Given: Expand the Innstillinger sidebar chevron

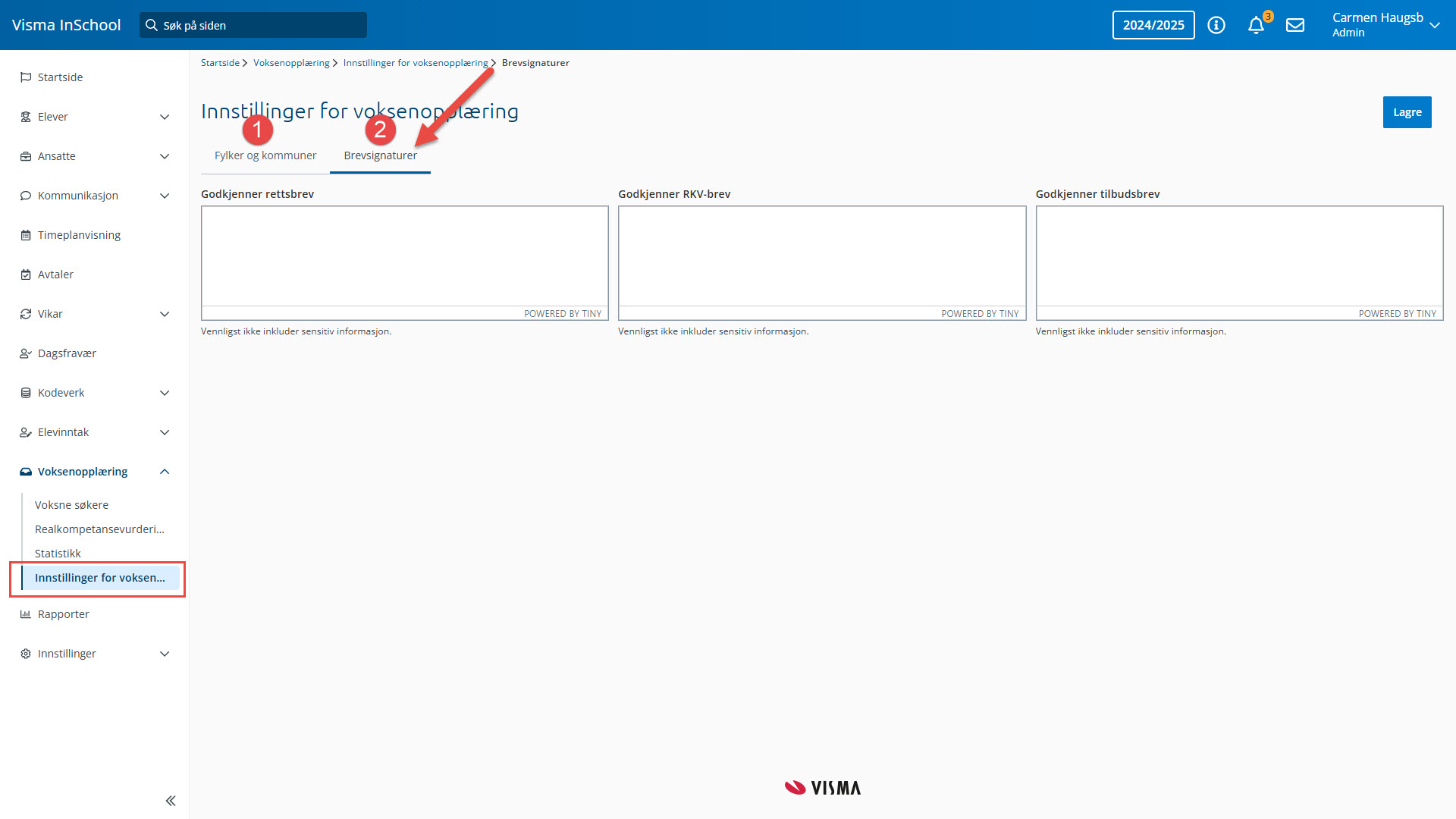Looking at the screenshot, I should click(165, 654).
